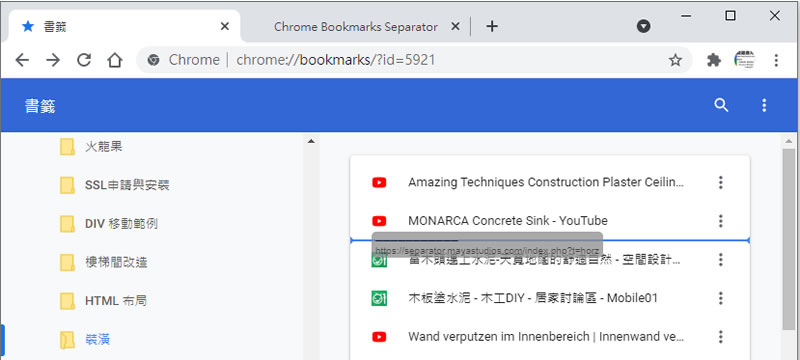Open the home page icon
The image size is (800, 360).
[115, 60]
